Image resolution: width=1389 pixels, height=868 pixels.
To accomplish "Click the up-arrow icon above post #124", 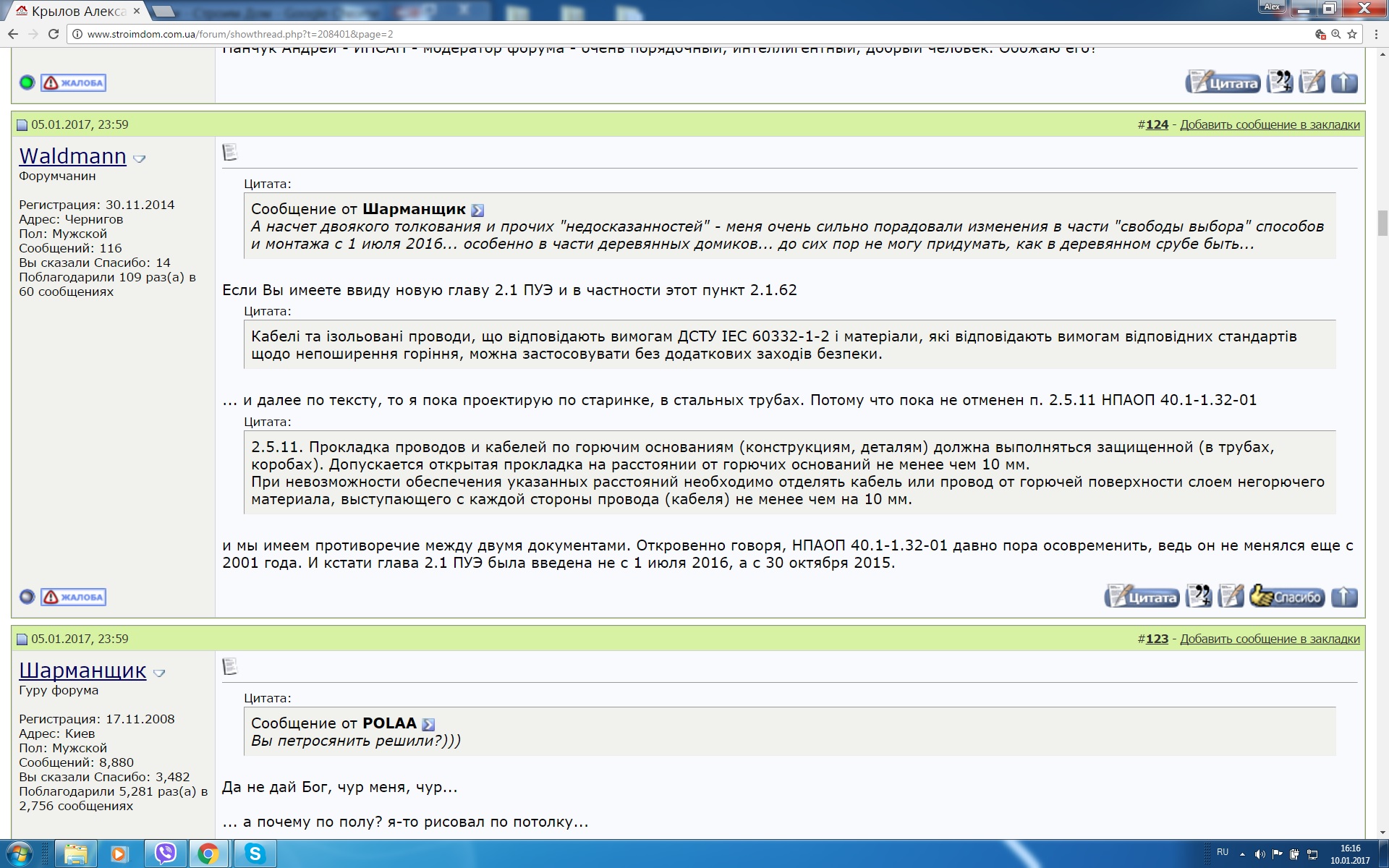I will pyautogui.click(x=1344, y=82).
